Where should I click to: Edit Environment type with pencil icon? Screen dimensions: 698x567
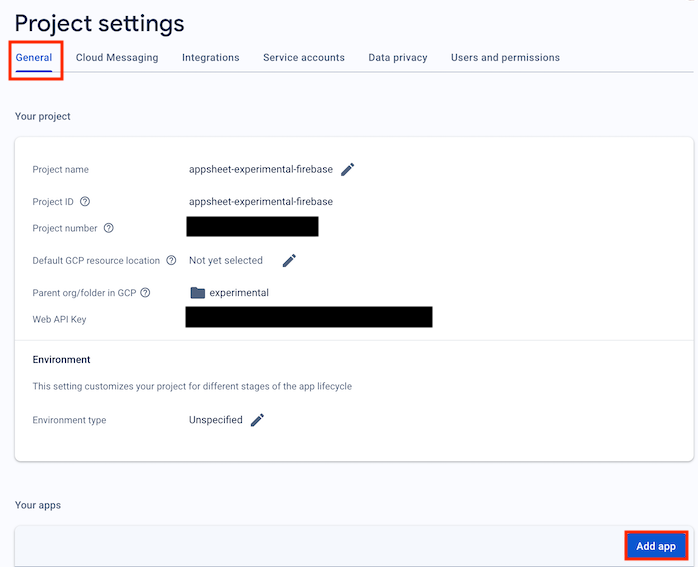257,420
